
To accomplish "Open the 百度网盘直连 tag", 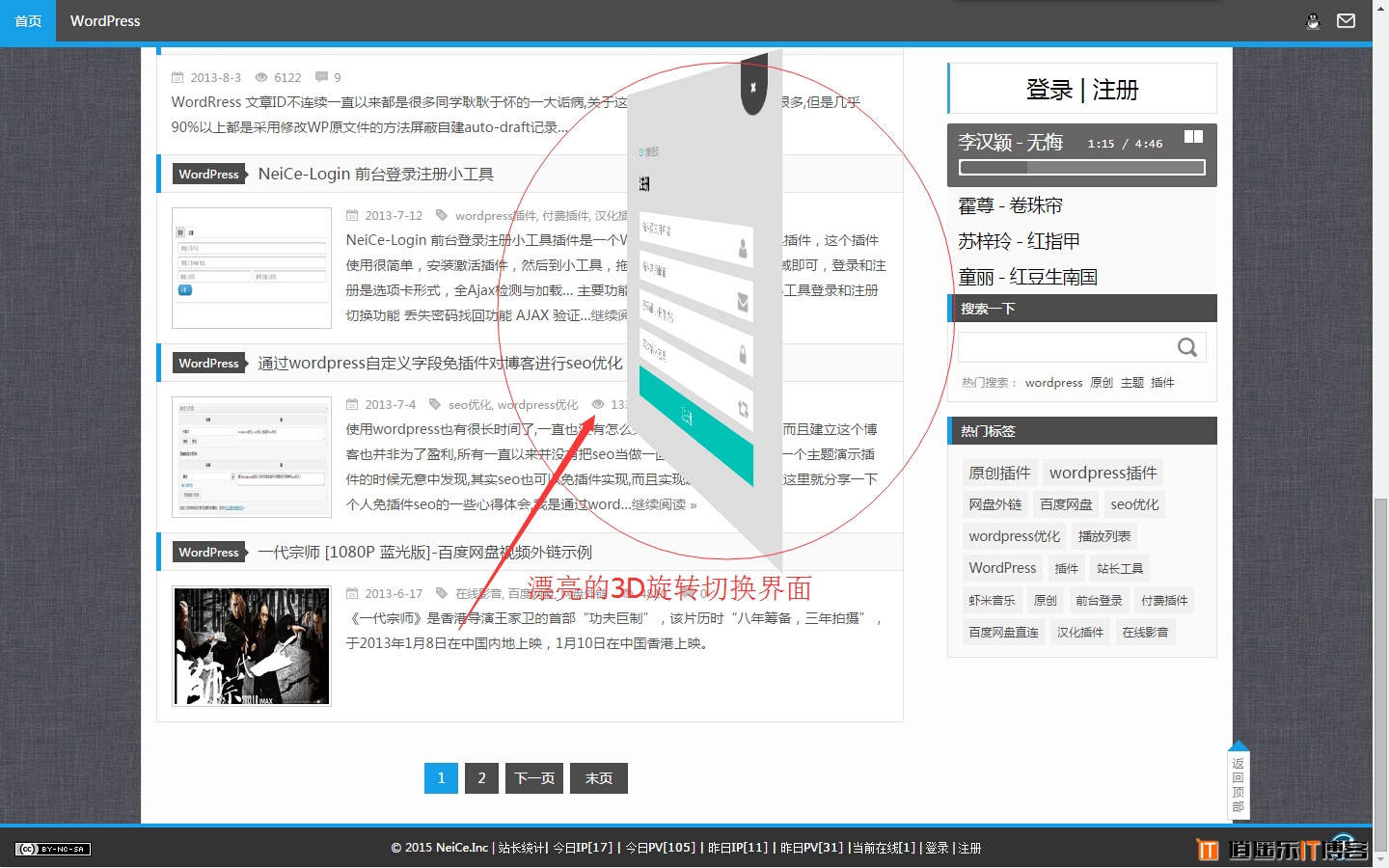I will [x=1004, y=633].
